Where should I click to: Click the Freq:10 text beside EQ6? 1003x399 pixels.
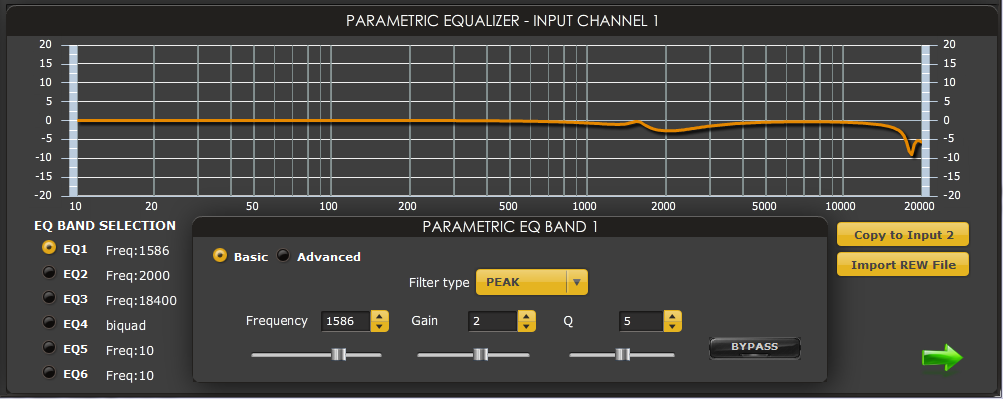coord(130,375)
